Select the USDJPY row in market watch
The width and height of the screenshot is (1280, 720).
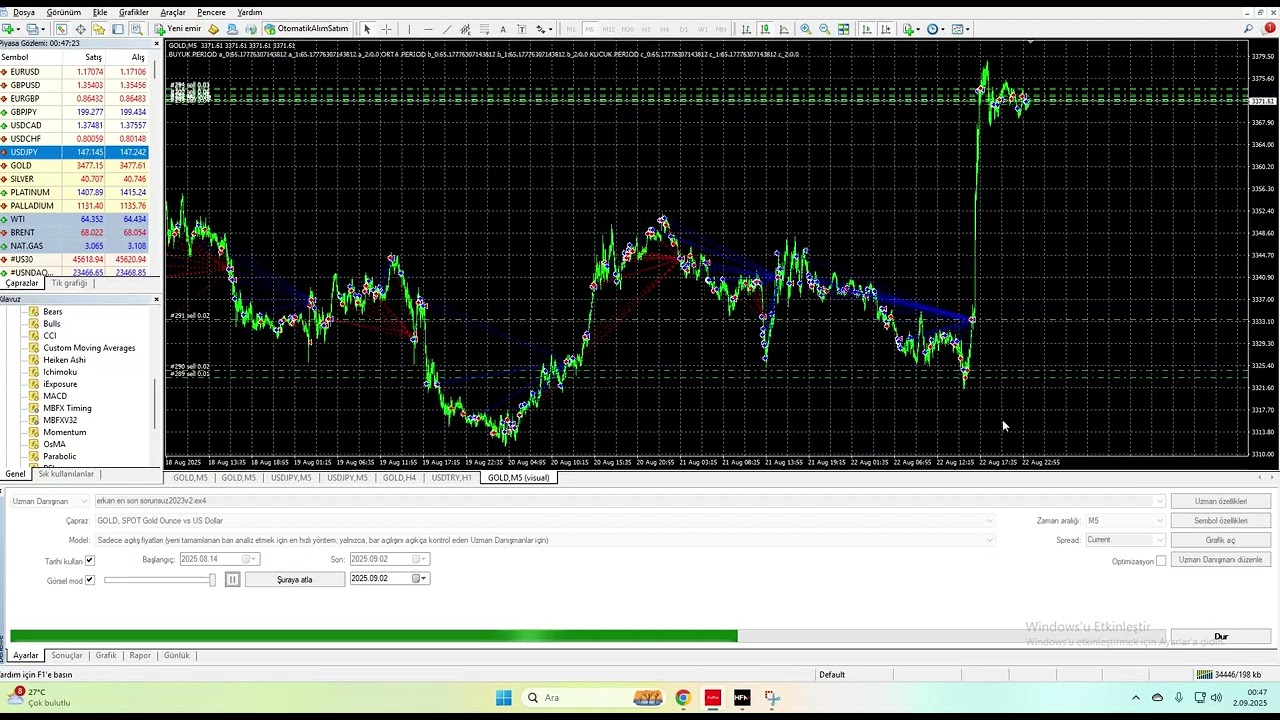click(x=74, y=152)
